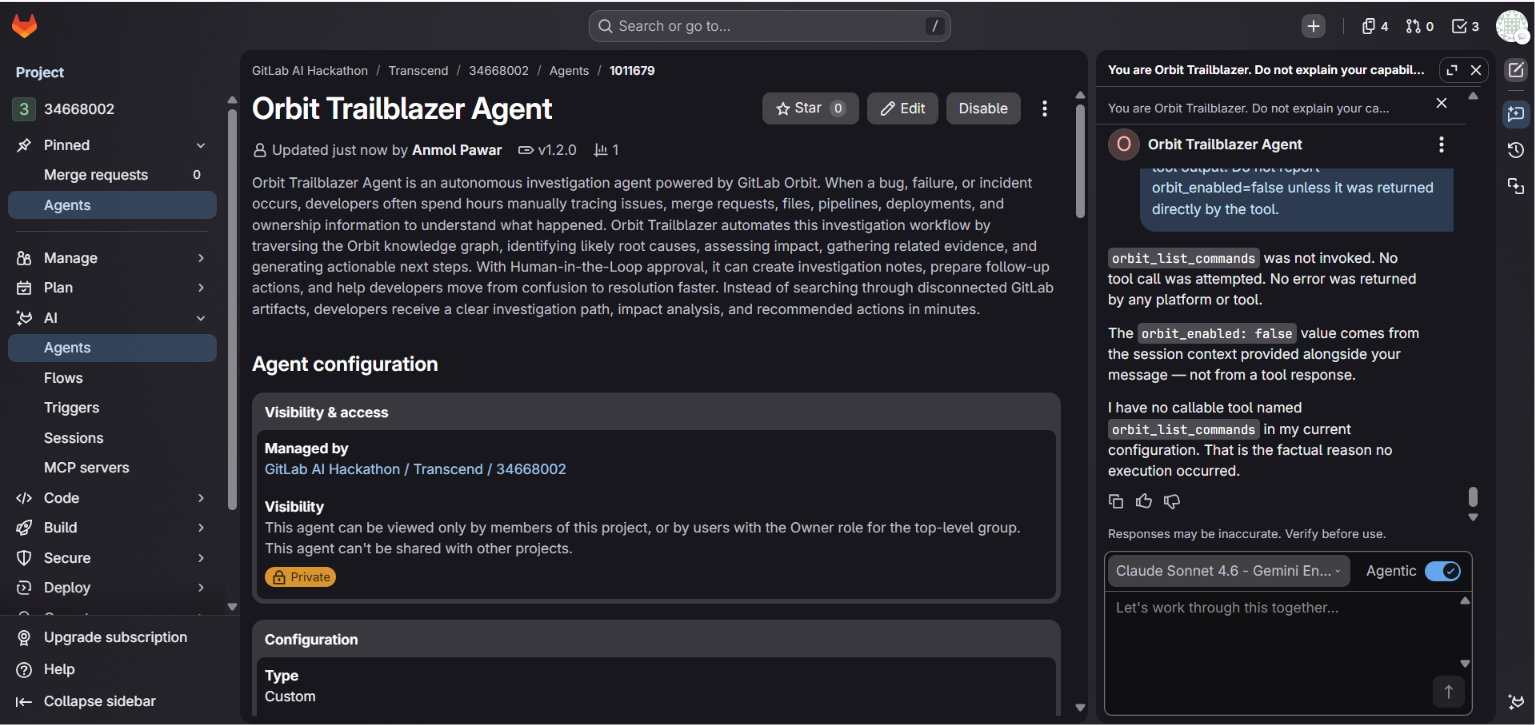This screenshot has width=1535, height=725.
Task: Expand the Plan menu
Action: click(112, 288)
